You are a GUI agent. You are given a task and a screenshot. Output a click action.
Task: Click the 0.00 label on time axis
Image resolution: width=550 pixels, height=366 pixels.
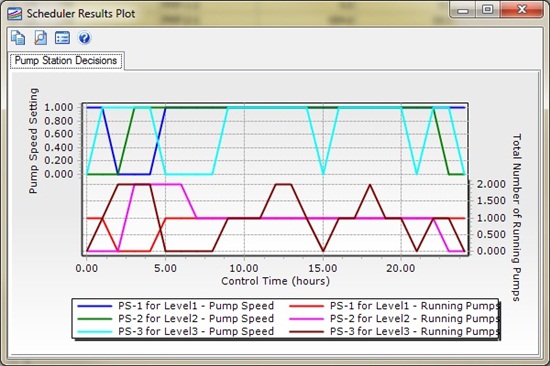click(x=87, y=268)
